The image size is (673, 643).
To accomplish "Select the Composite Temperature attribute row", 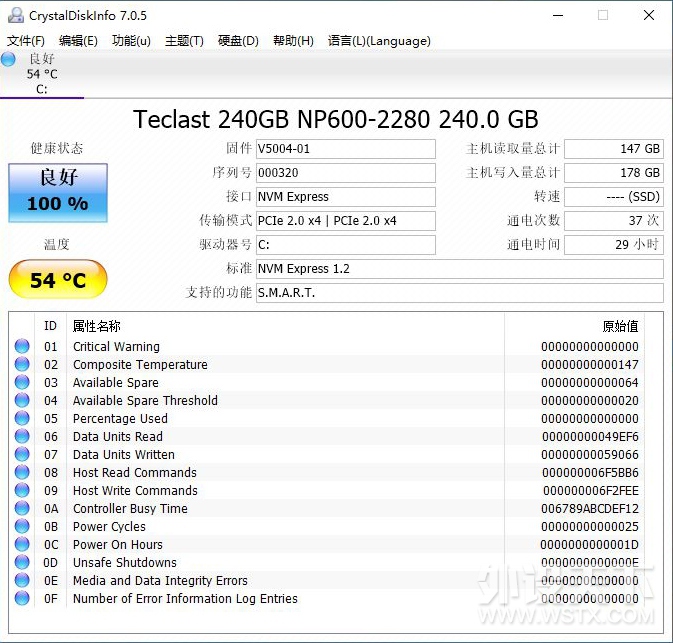I will 326,364.
